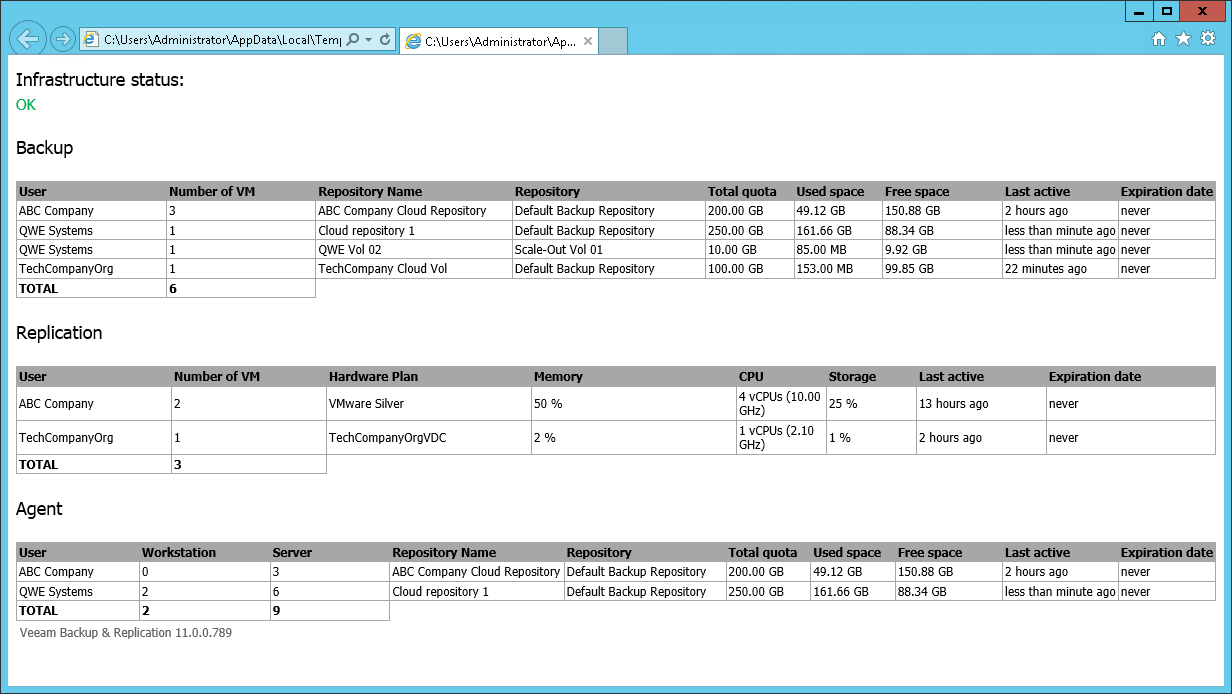Minimize the Internet Explorer window
1232x694 pixels.
(1139, 11)
